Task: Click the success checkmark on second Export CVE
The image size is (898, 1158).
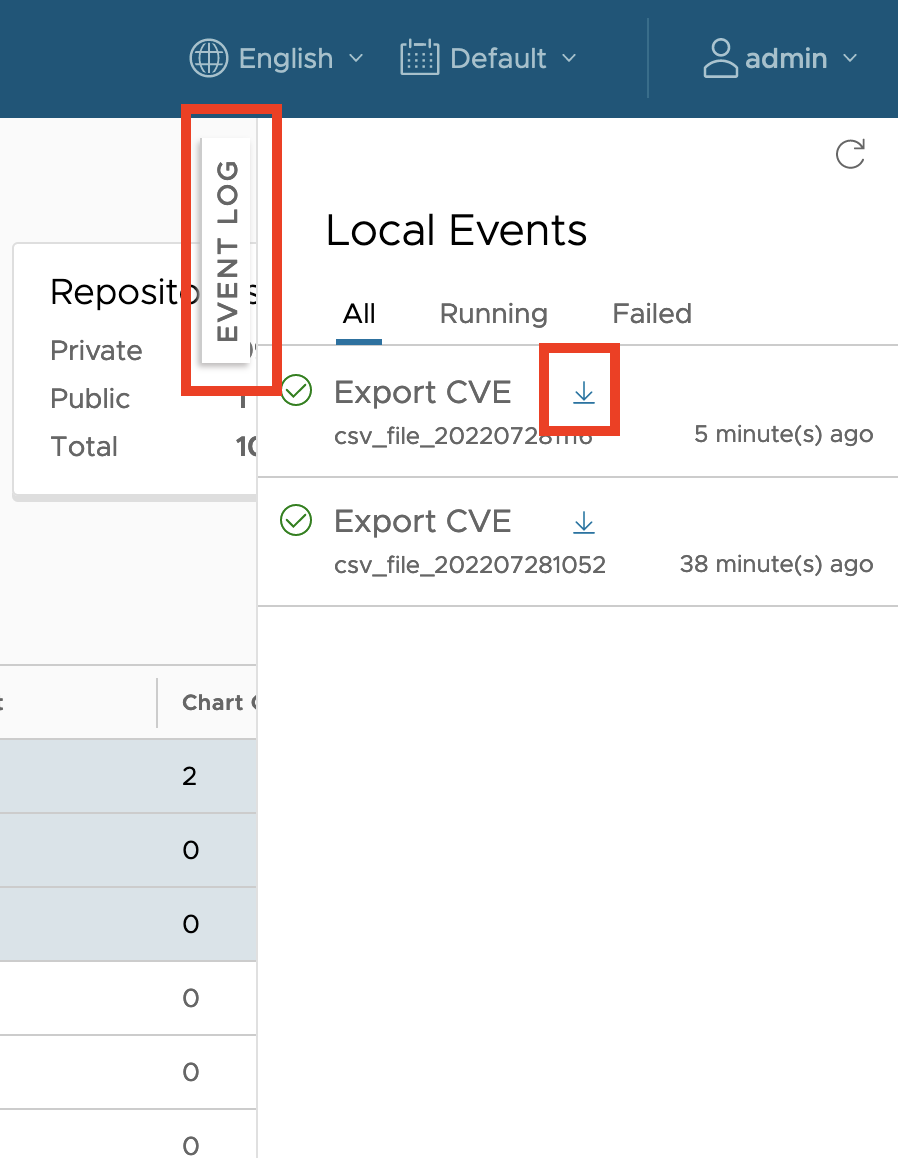Action: (x=296, y=521)
